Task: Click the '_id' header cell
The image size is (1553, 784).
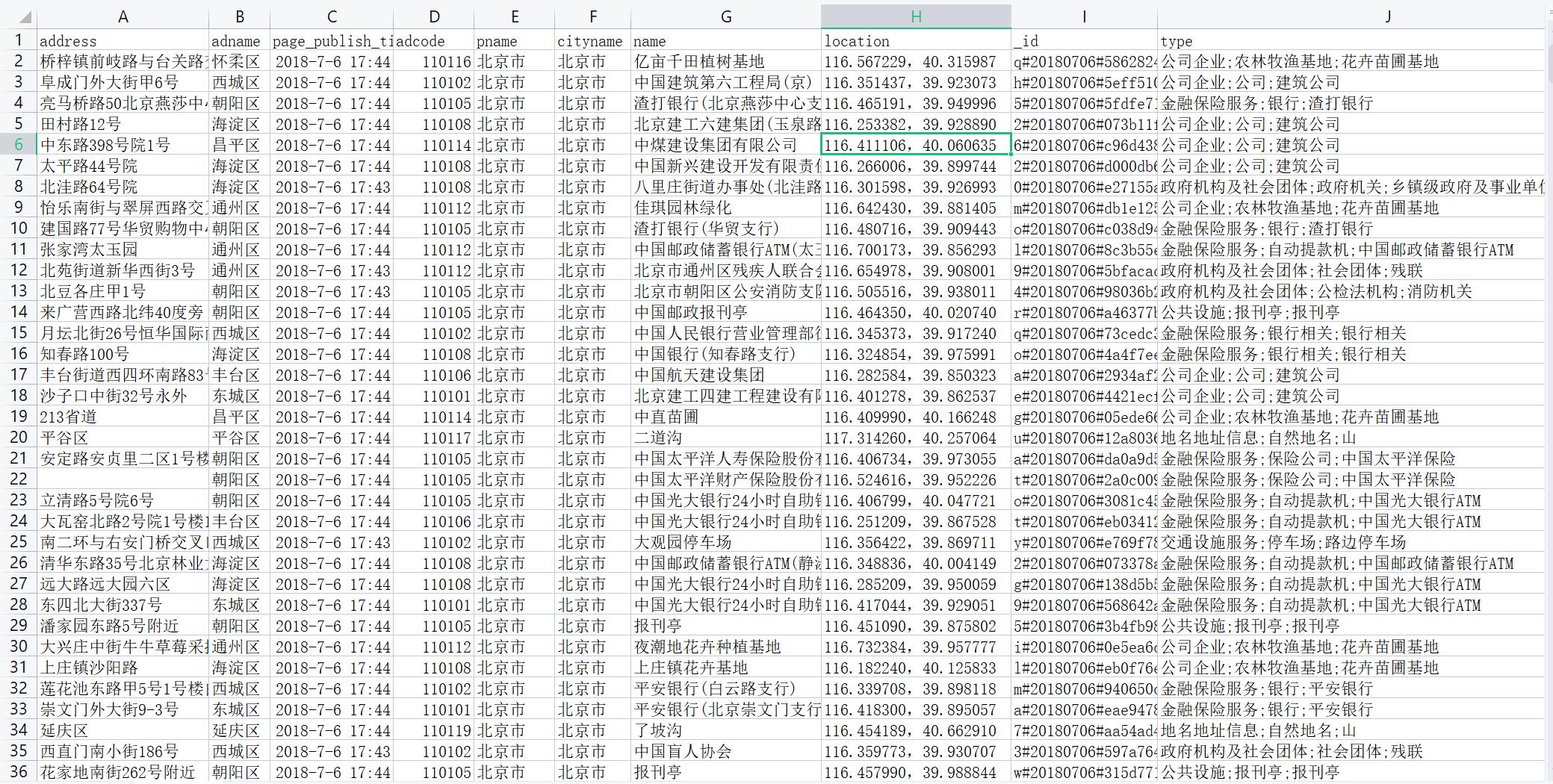Action: click(x=1084, y=41)
